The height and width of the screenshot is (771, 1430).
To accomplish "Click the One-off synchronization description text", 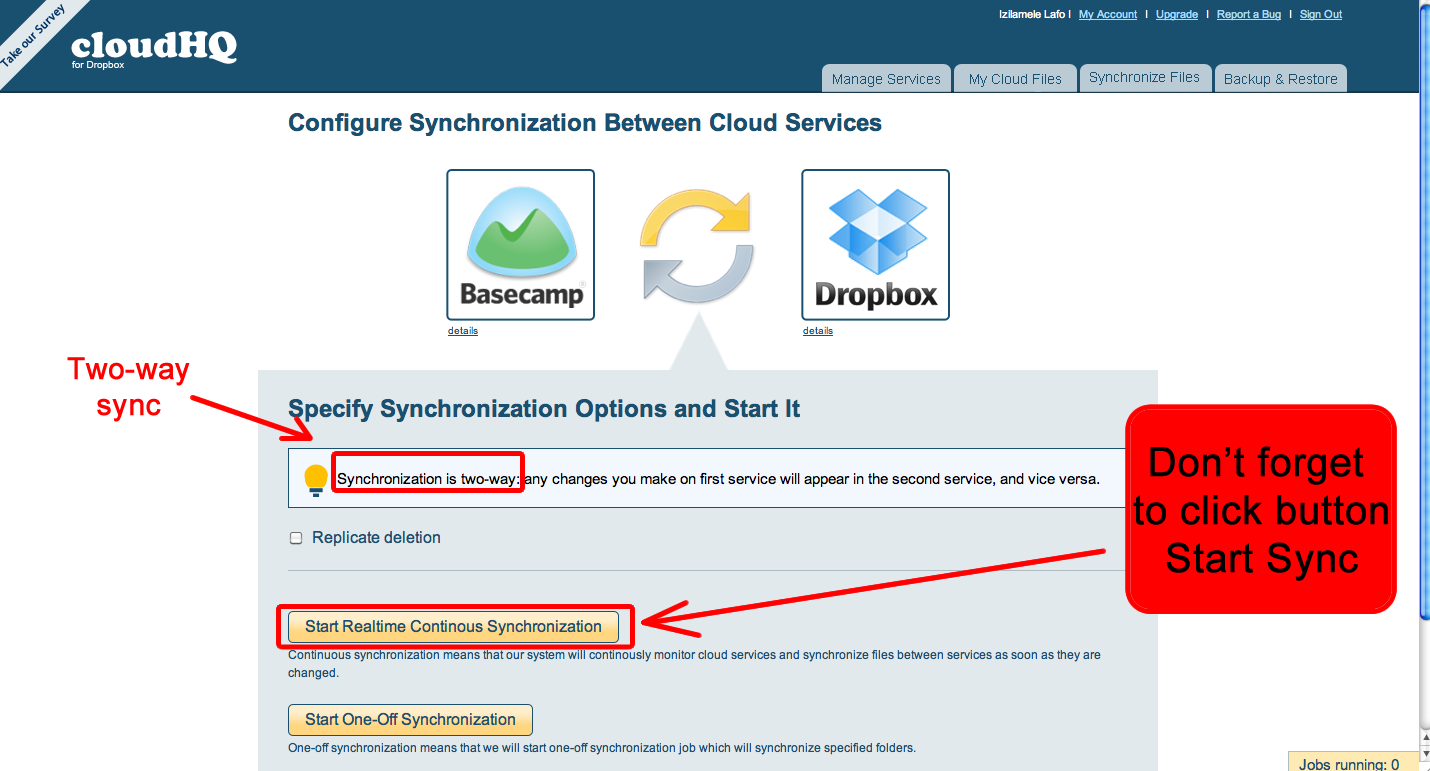I will click(602, 748).
